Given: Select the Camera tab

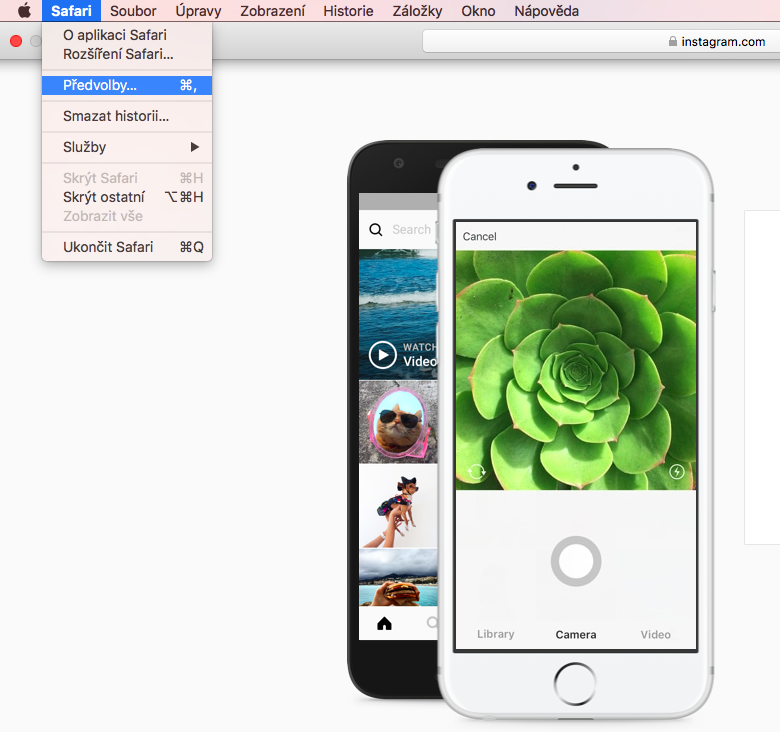Looking at the screenshot, I should click(576, 635).
